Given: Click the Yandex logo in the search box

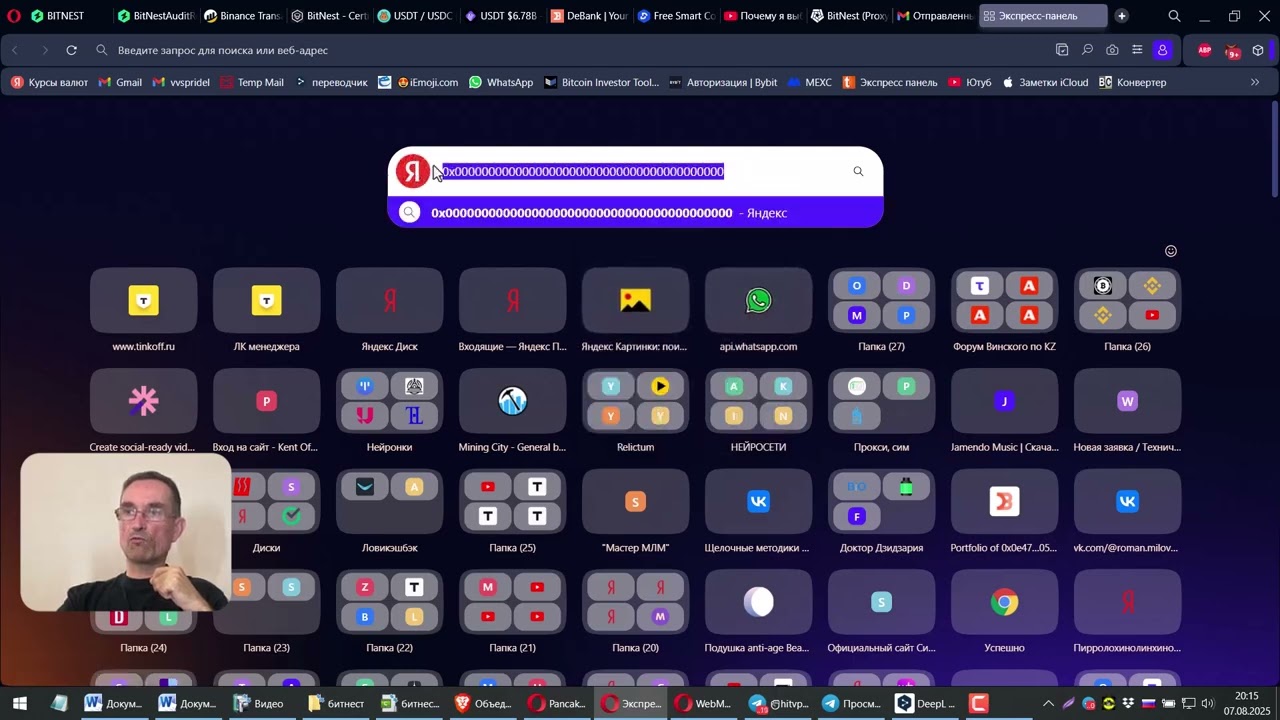Looking at the screenshot, I should [412, 171].
